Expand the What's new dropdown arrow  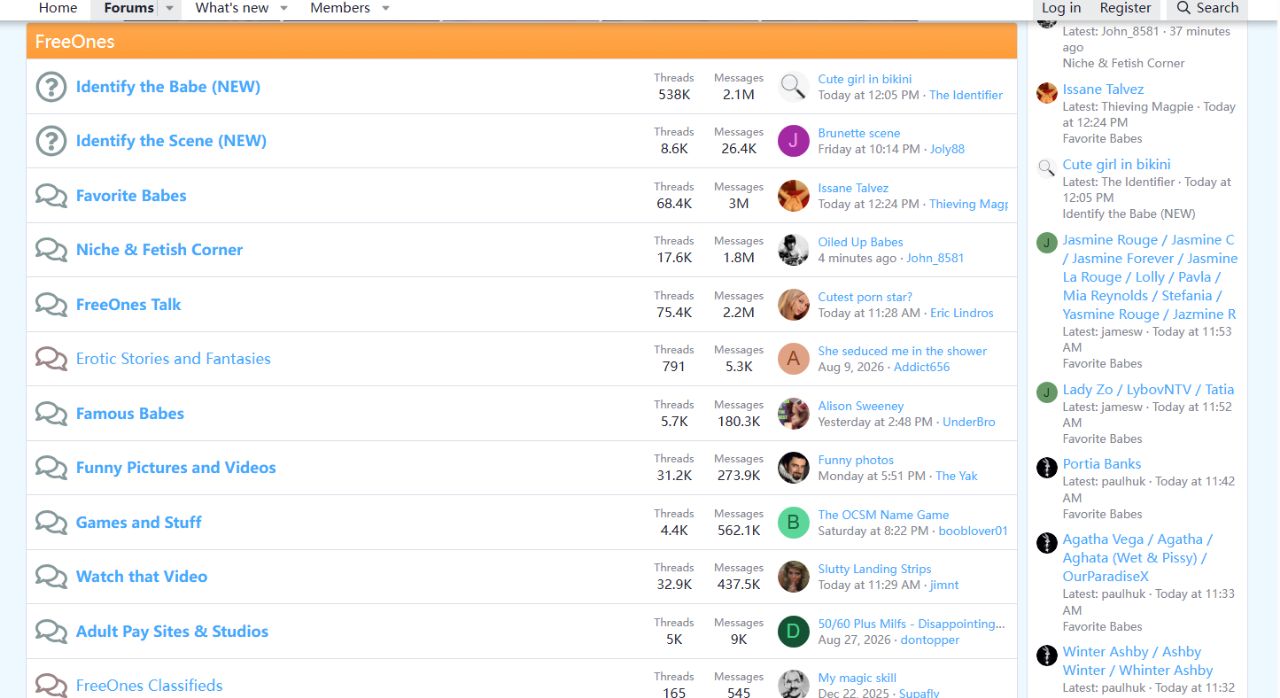pyautogui.click(x=284, y=8)
